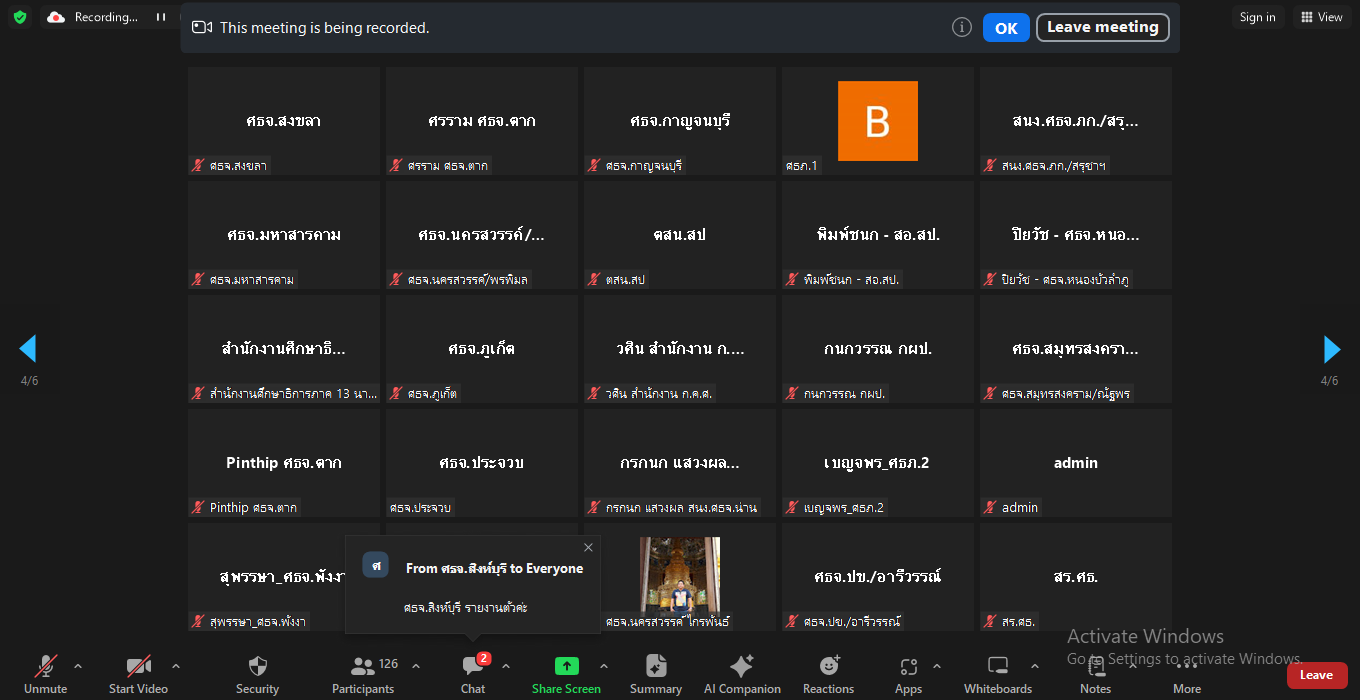This screenshot has width=1360, height=700.
Task: Select the ศธจ.มหาสารคาม participant tile
Action: [284, 235]
